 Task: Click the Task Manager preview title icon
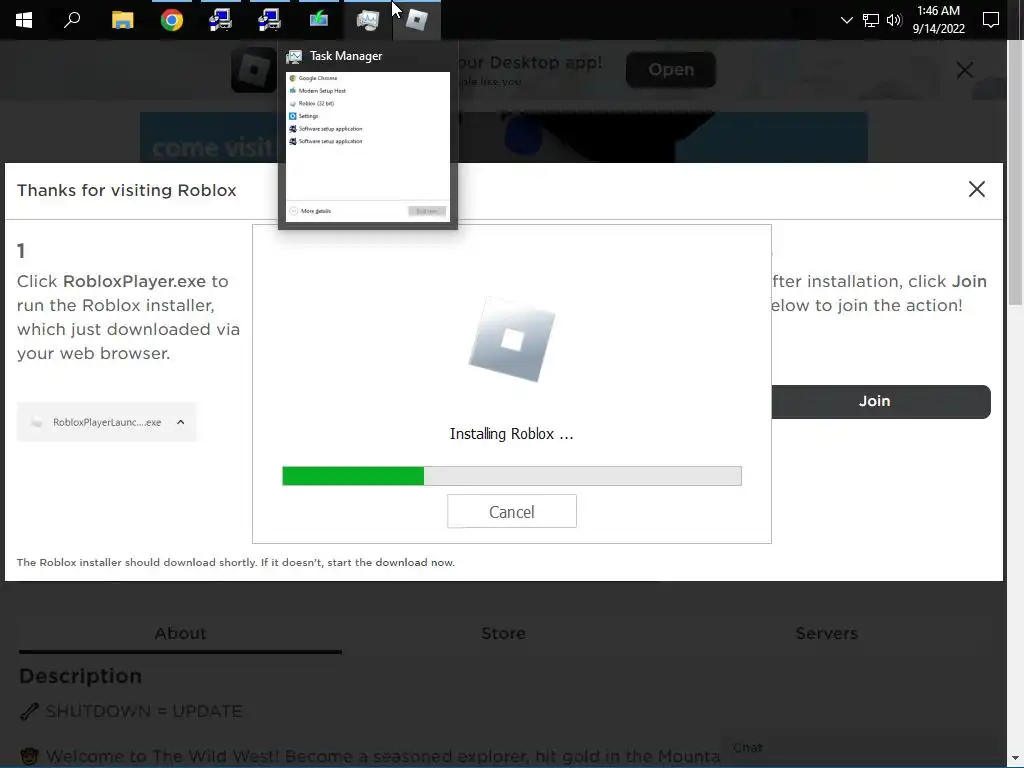click(294, 56)
